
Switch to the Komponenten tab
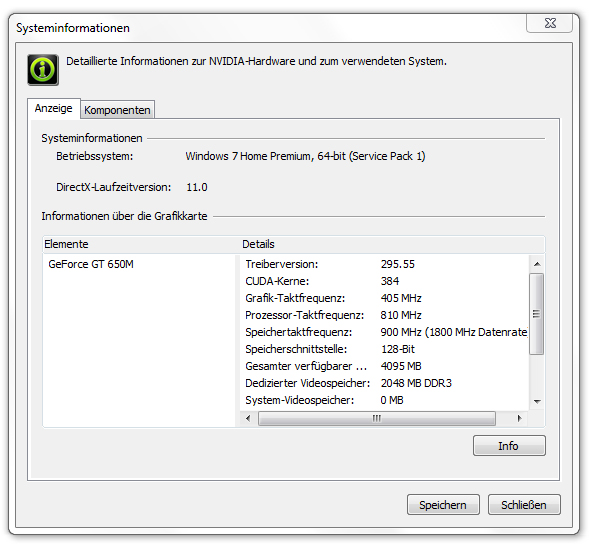(x=117, y=110)
